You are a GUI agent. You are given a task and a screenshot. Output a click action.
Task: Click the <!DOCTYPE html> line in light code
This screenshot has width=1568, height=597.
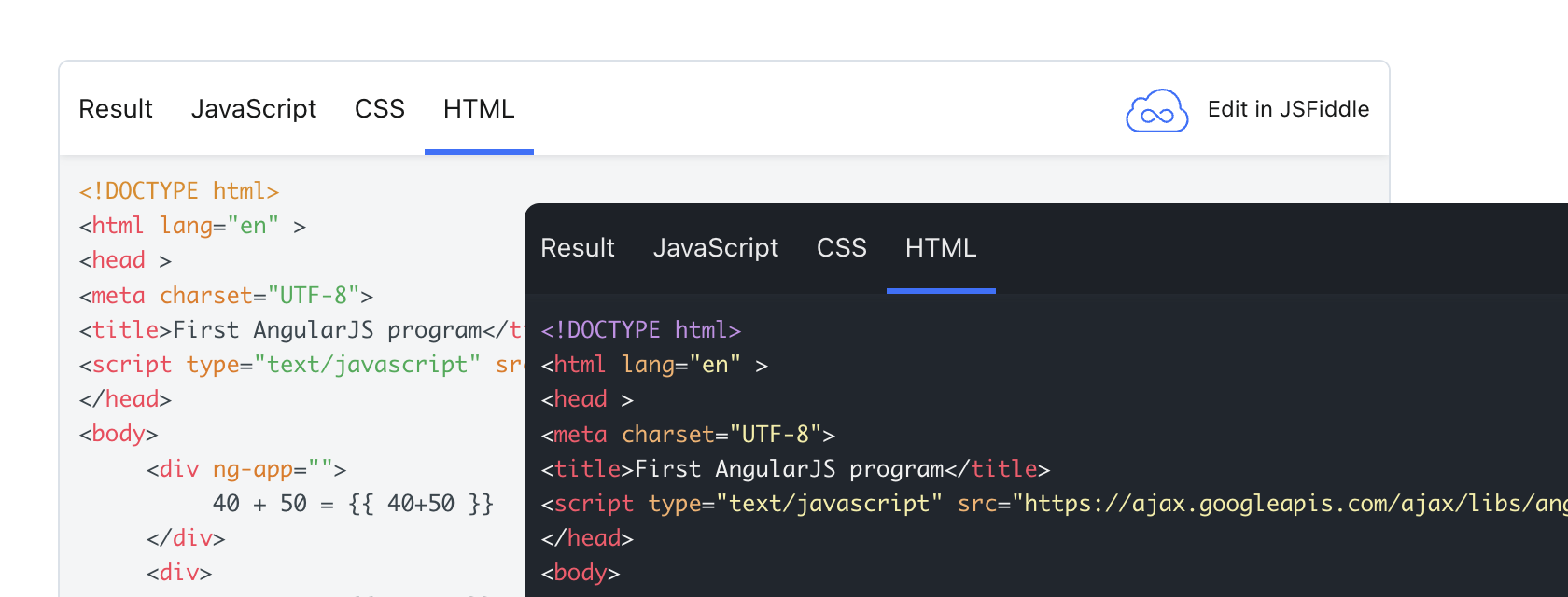pos(179,191)
